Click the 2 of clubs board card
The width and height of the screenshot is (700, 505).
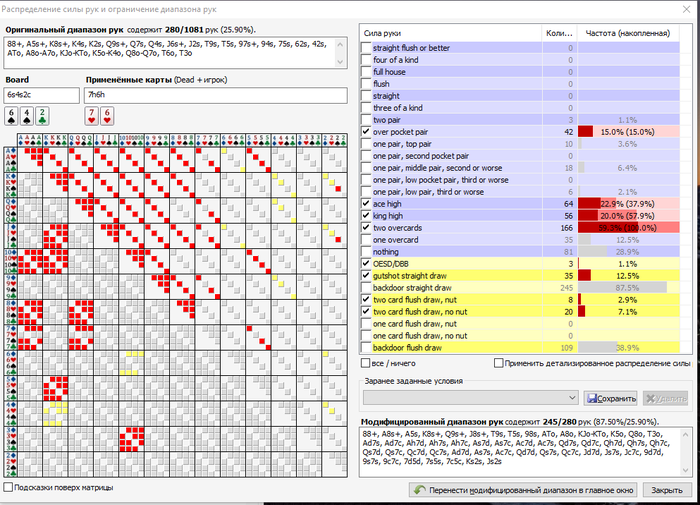point(42,116)
